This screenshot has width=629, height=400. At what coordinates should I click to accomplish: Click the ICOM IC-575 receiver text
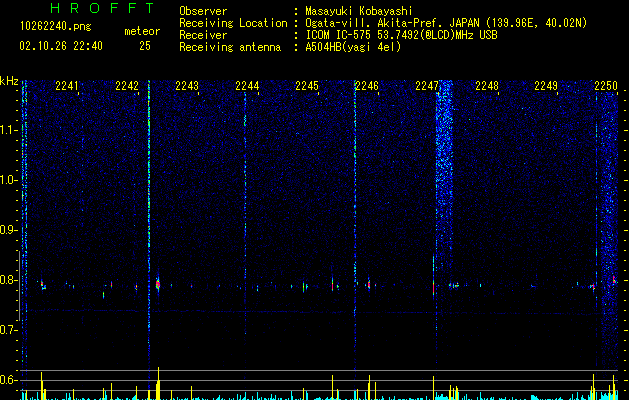pyautogui.click(x=401, y=35)
